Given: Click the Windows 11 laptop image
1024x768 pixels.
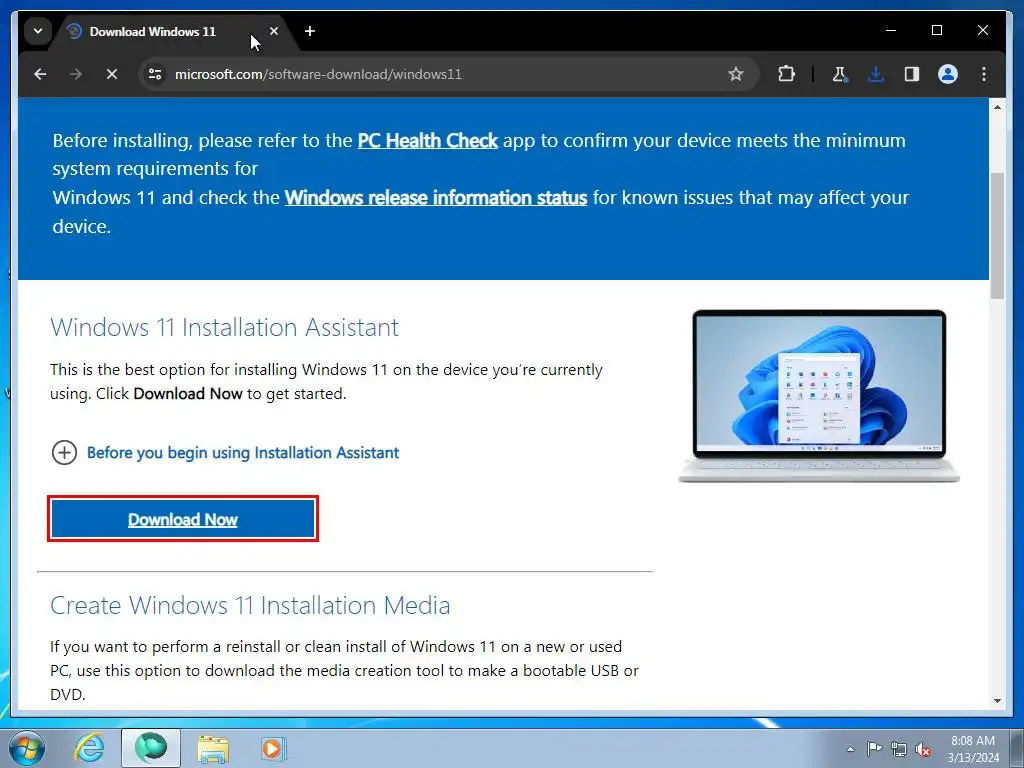Looking at the screenshot, I should click(819, 396).
